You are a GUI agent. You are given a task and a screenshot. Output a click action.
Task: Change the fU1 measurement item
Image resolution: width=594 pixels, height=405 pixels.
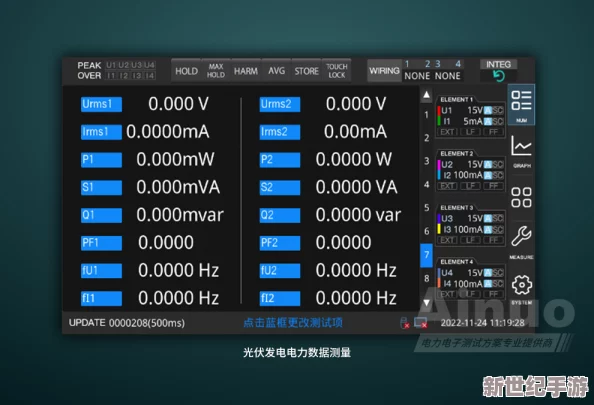[101, 271]
